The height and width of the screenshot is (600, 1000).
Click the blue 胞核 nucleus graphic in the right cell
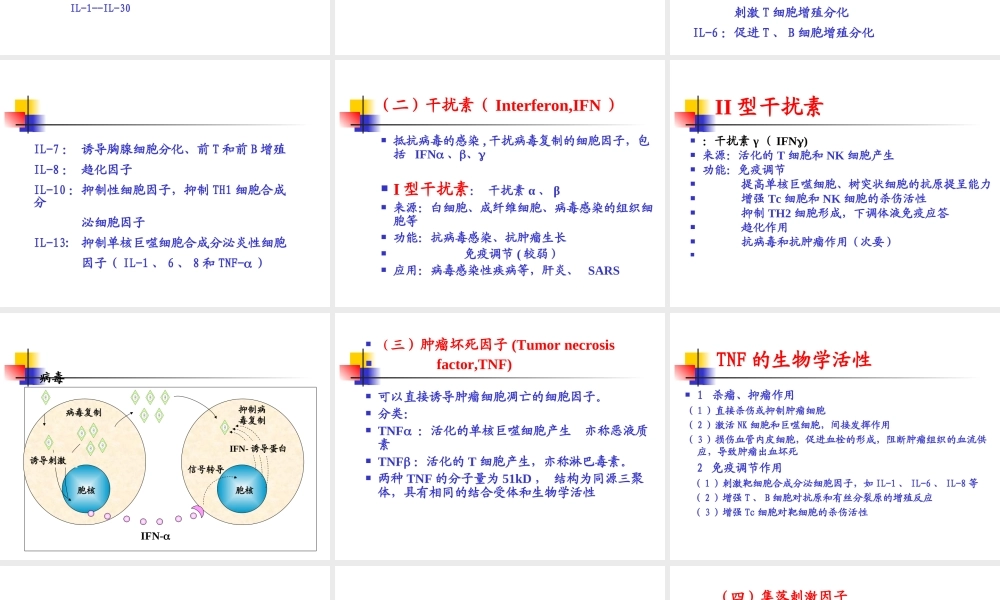point(243,488)
